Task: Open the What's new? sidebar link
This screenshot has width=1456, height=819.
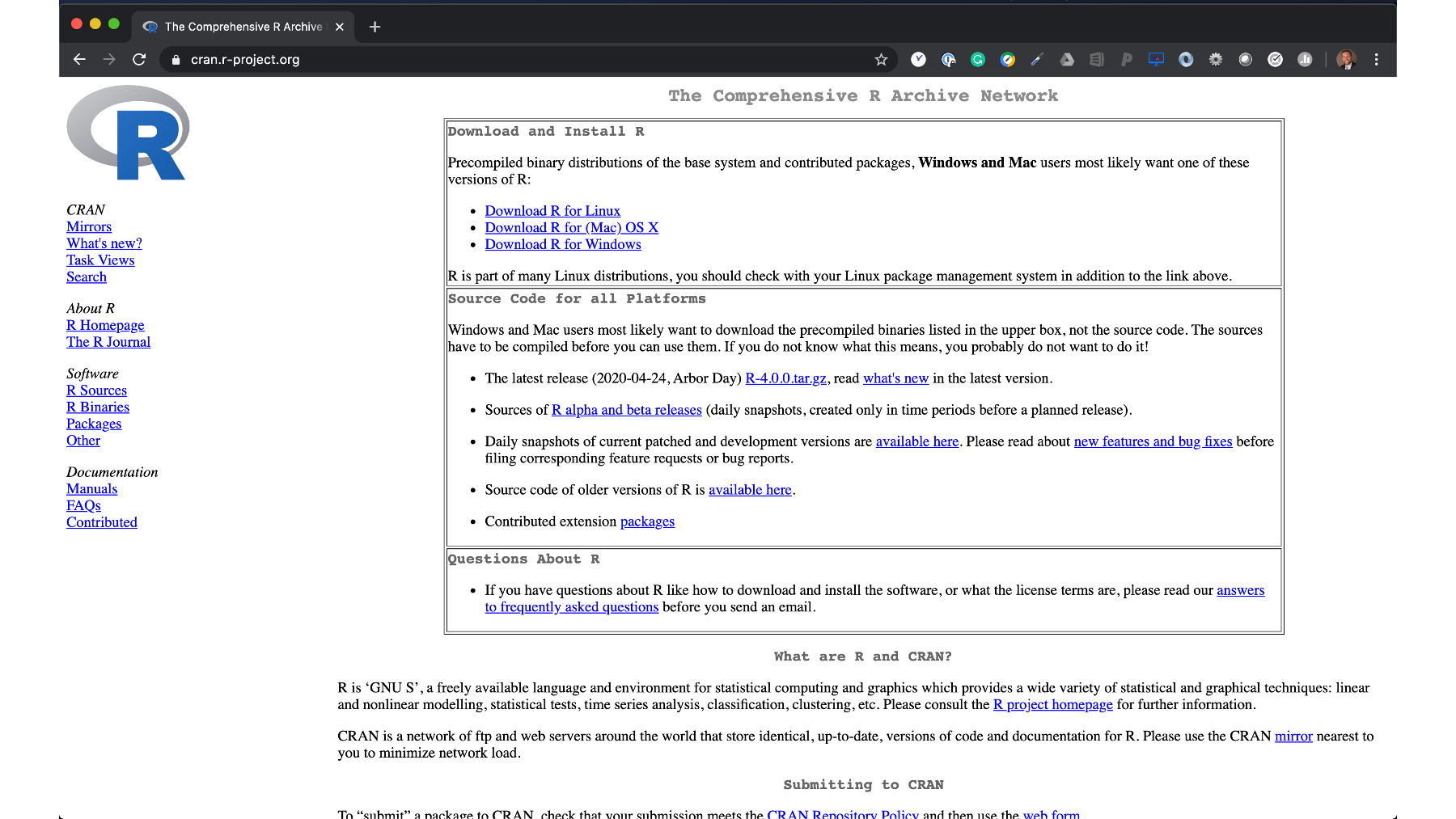Action: [104, 243]
